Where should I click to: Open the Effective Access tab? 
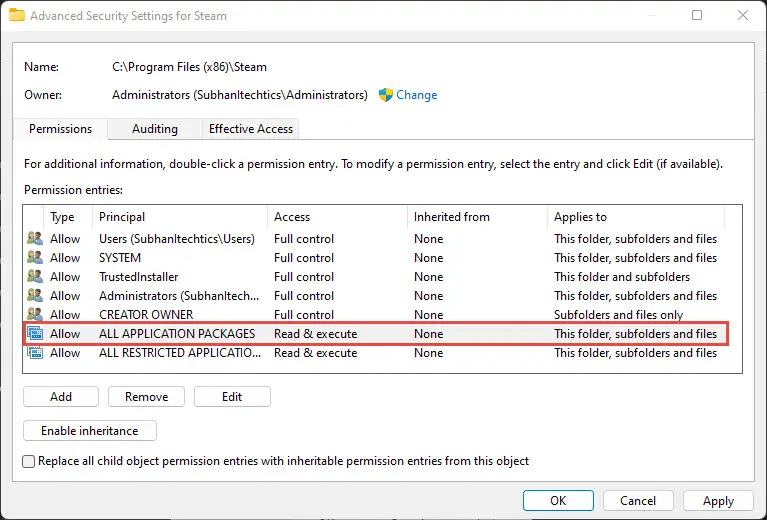[x=250, y=129]
